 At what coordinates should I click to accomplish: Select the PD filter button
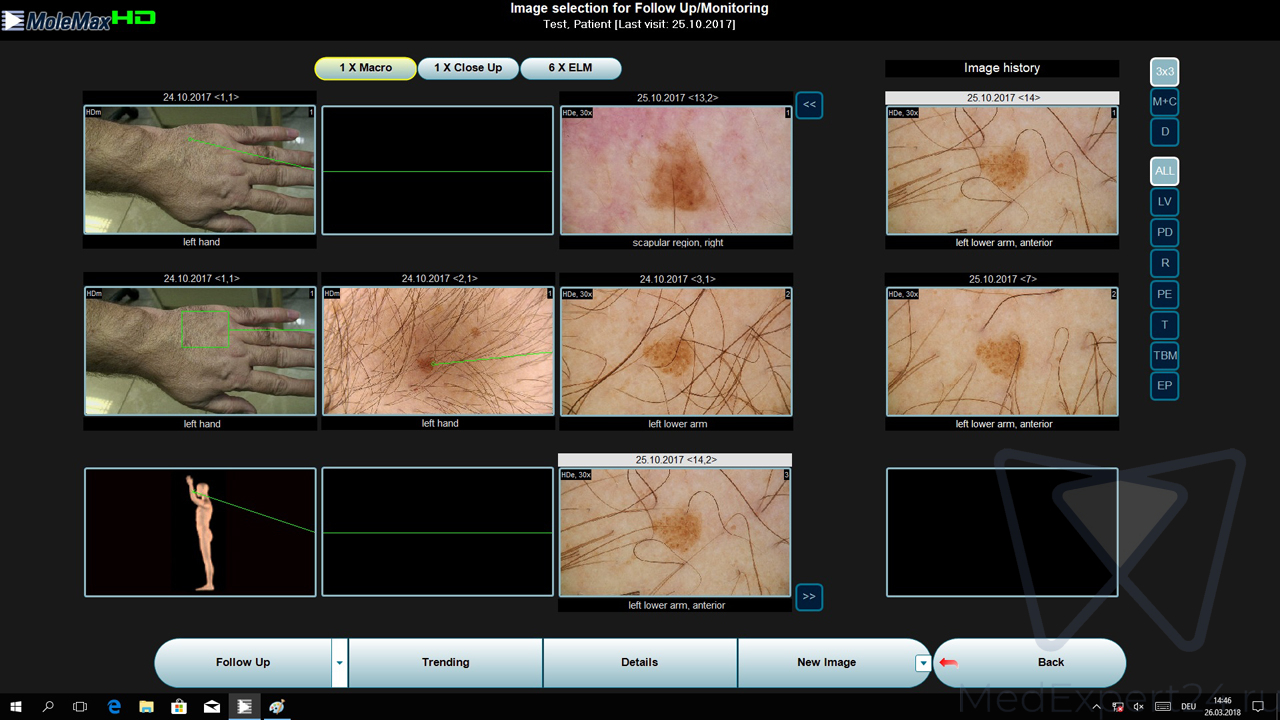coord(1164,233)
